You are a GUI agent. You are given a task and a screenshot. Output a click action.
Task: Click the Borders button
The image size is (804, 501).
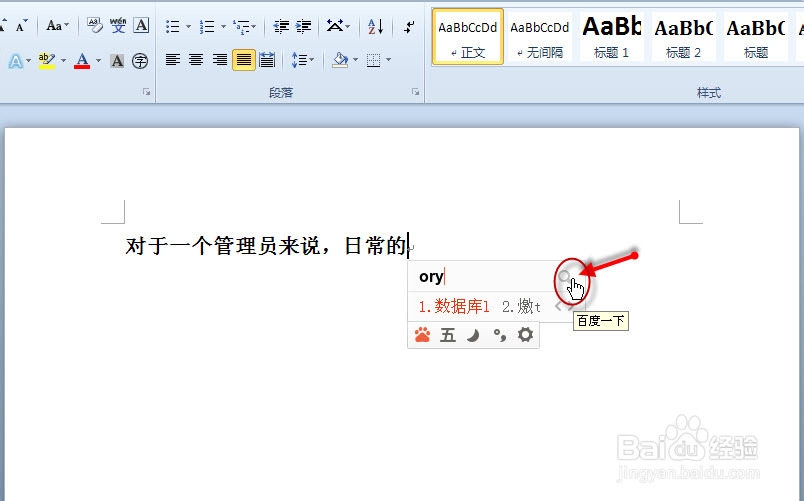[x=374, y=61]
